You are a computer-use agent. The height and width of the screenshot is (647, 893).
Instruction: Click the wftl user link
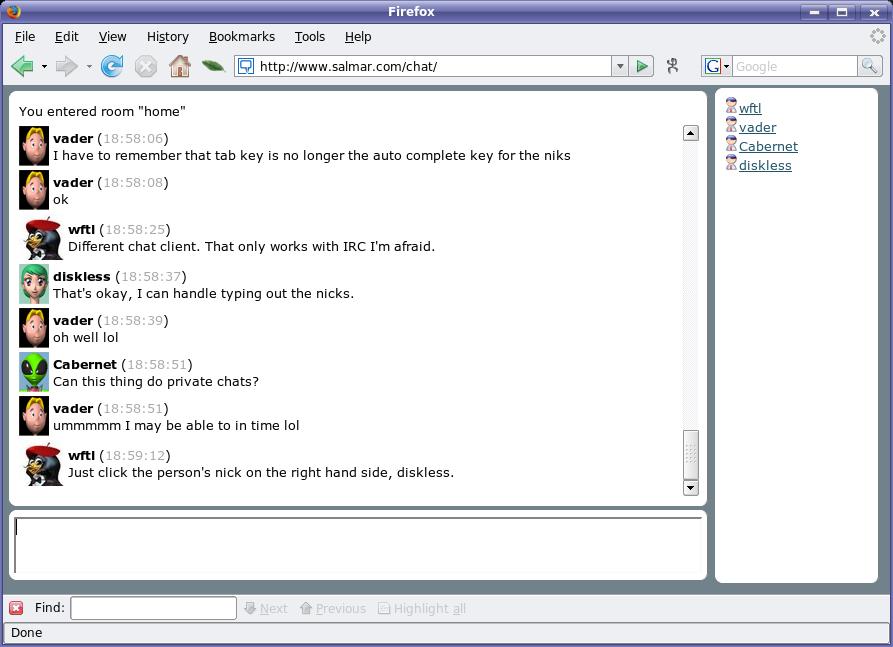[x=750, y=108]
